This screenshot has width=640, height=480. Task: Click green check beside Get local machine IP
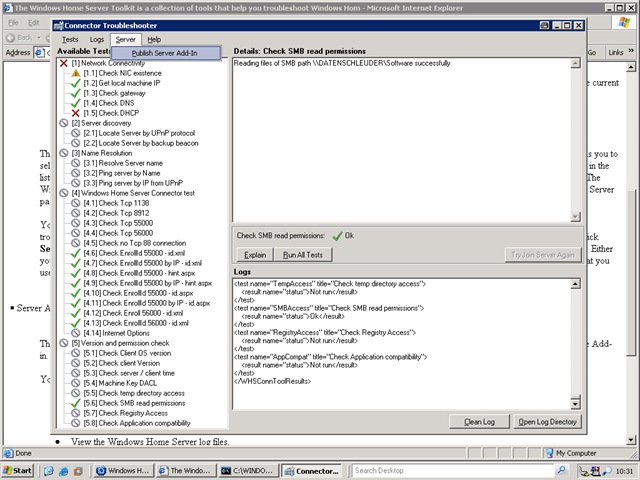tap(76, 83)
